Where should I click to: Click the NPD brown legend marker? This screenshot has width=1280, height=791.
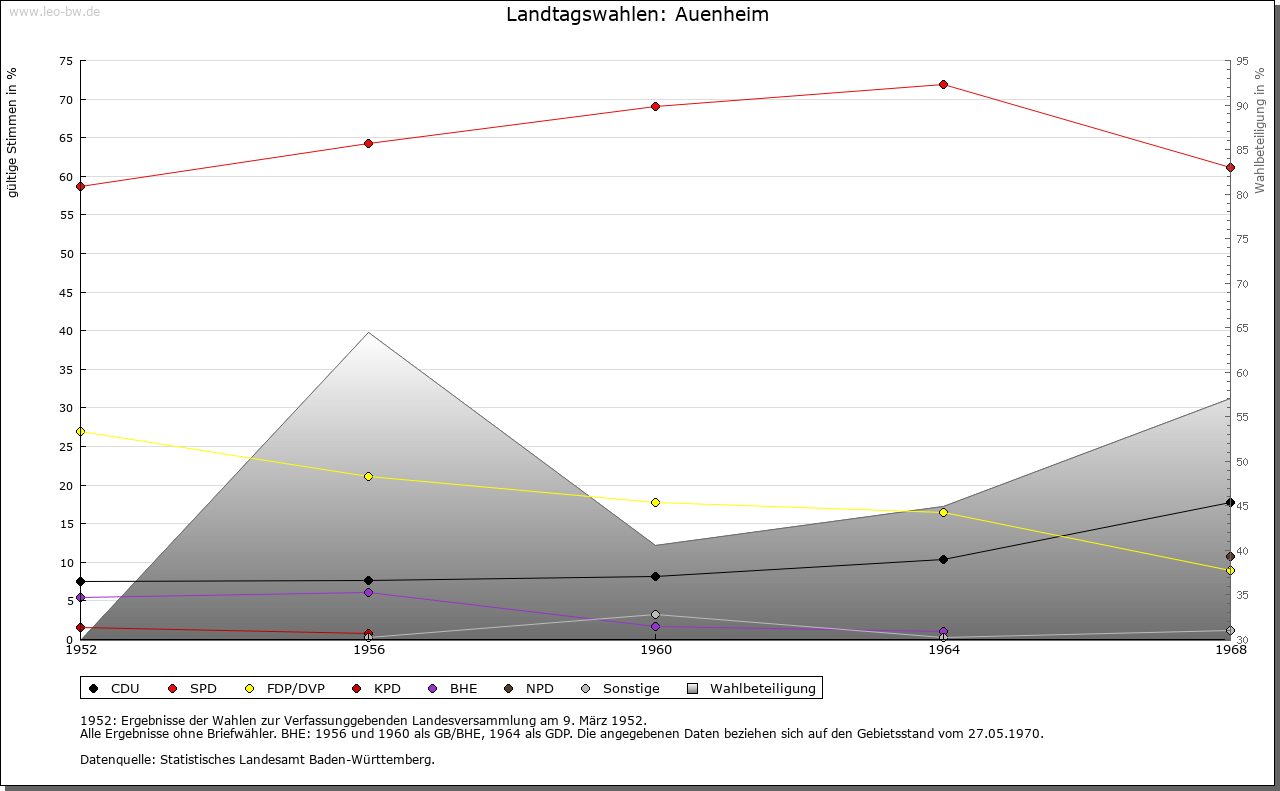pyautogui.click(x=509, y=688)
